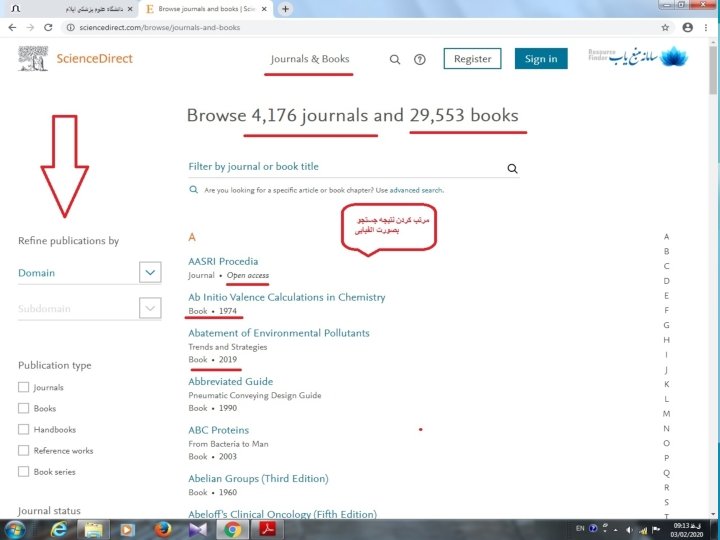The width and height of the screenshot is (720, 540).
Task: Switch to the first Persian-titled tab
Action: click(73, 9)
